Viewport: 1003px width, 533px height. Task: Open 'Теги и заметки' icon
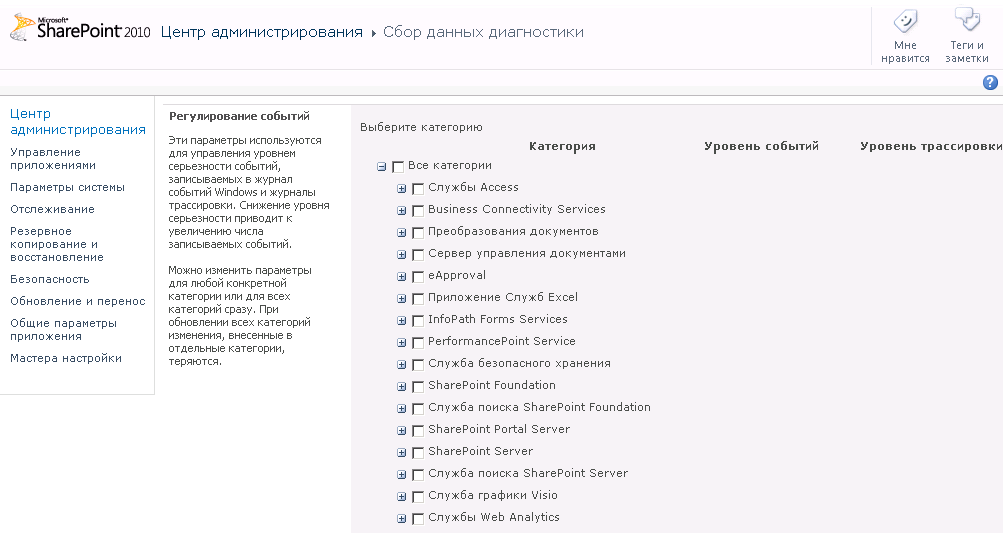967,20
